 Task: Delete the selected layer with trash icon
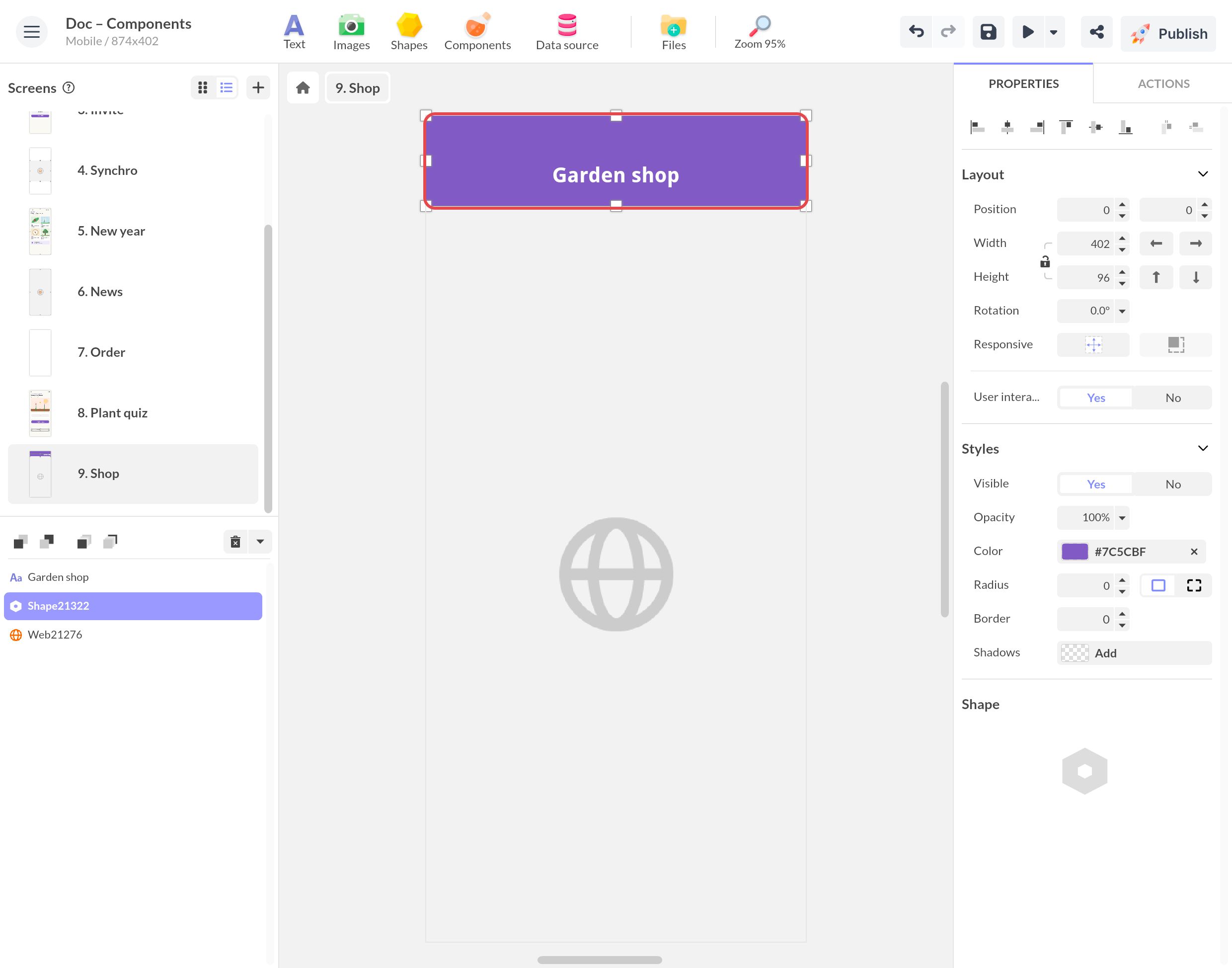[x=235, y=542]
